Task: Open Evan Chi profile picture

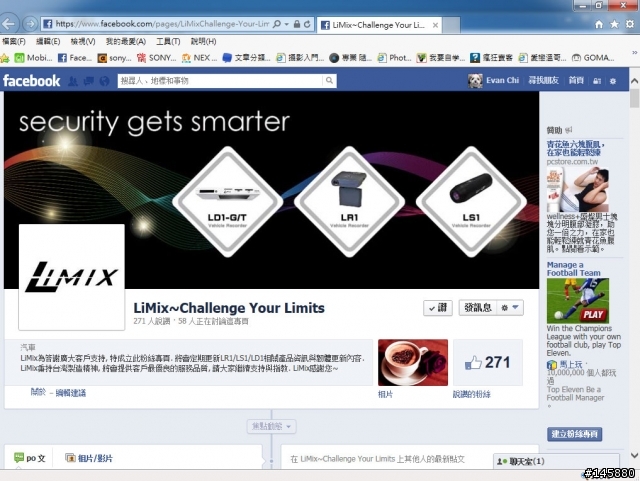Action: coord(475,81)
